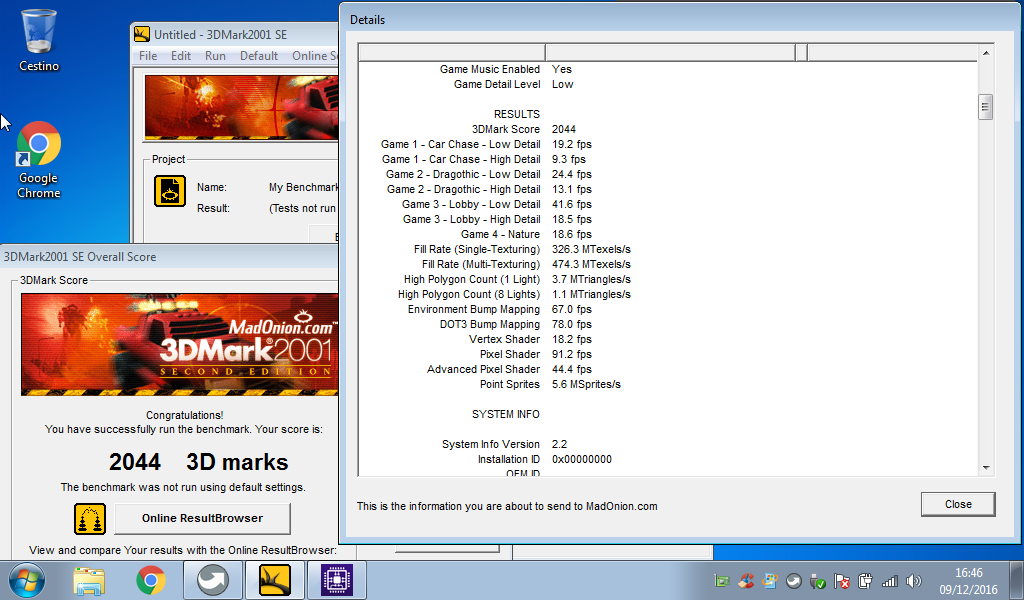This screenshot has height=600, width=1024.
Task: Open the Default menu in 3DMark2001
Action: [259, 55]
